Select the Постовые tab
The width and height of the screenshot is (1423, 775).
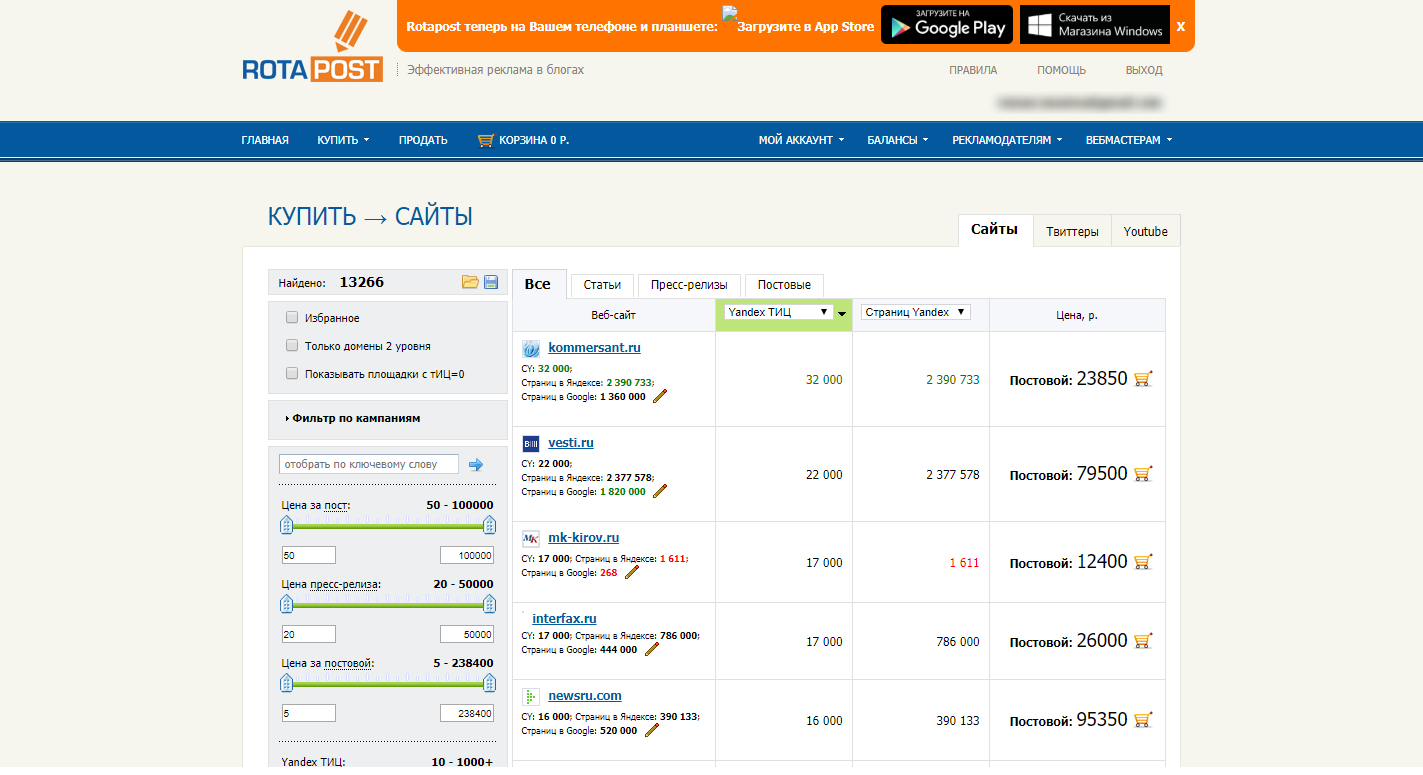coord(784,285)
